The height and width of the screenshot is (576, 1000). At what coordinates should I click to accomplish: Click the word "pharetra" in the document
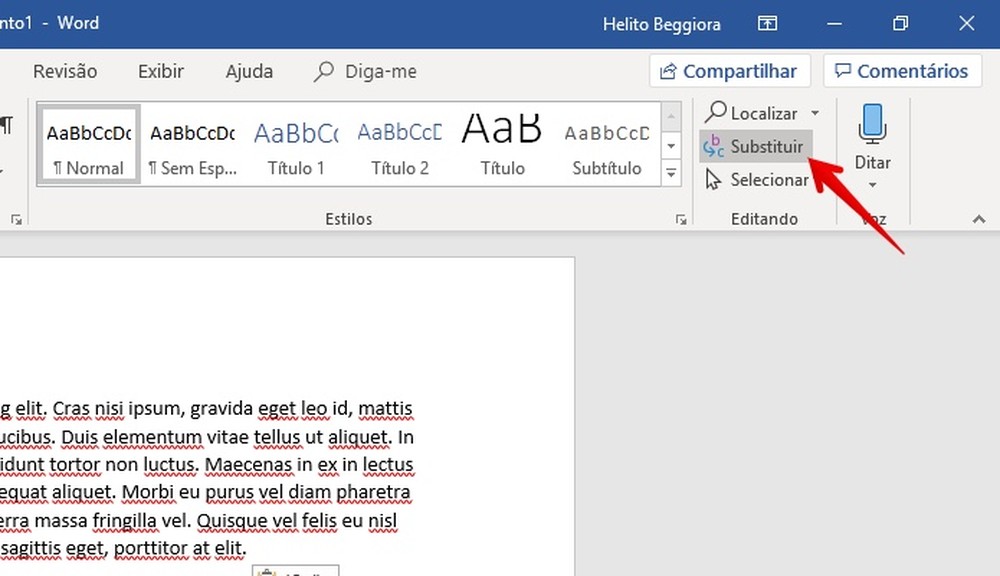click(373, 493)
